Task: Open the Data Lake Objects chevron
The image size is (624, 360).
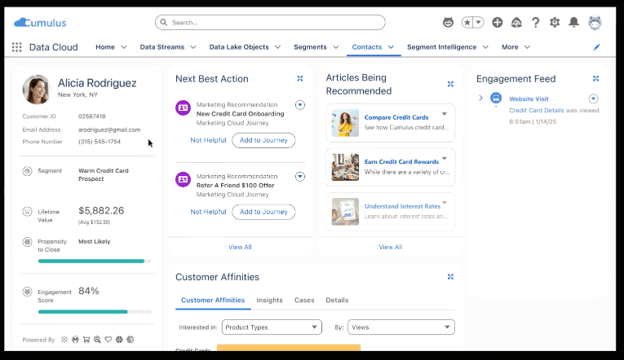Action: pos(278,47)
